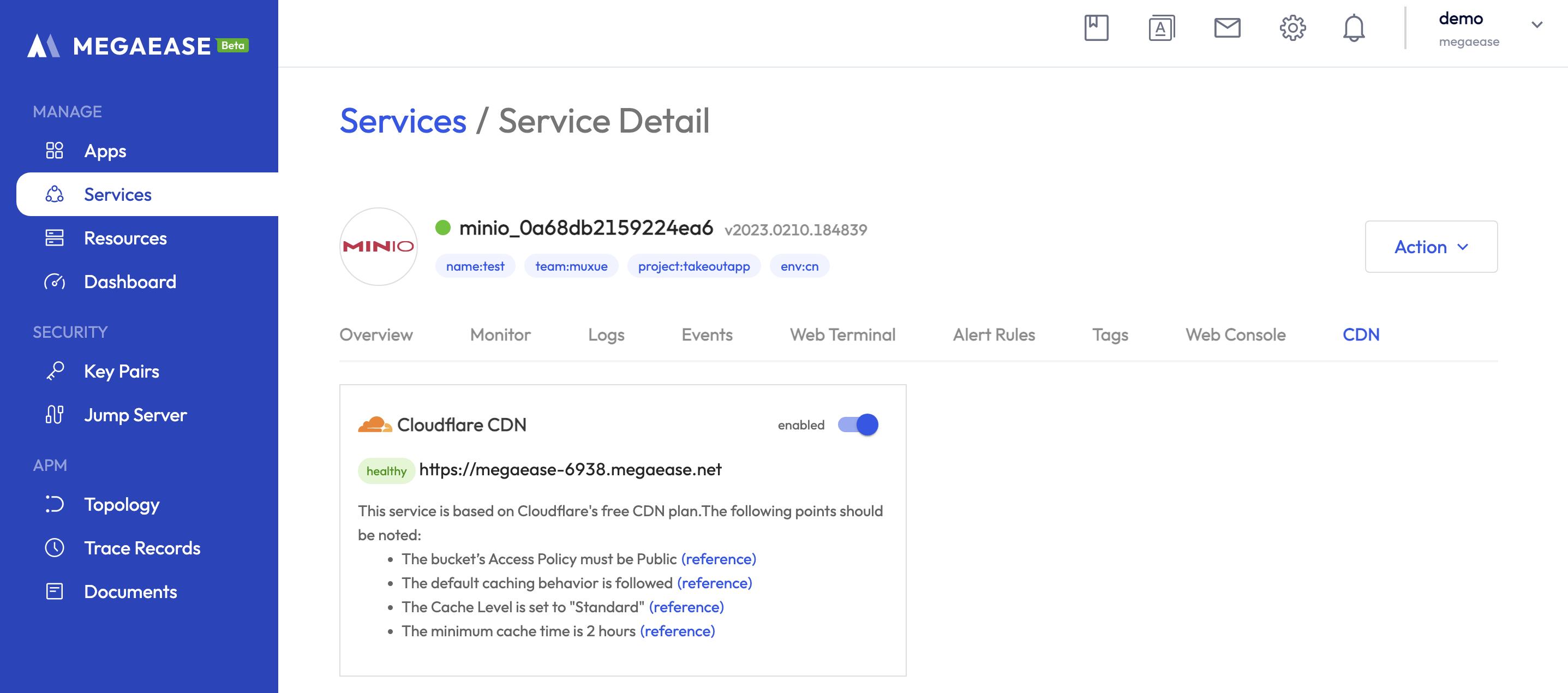Viewport: 1568px width, 693px height.
Task: Open the Alert Rules tab
Action: 994,335
